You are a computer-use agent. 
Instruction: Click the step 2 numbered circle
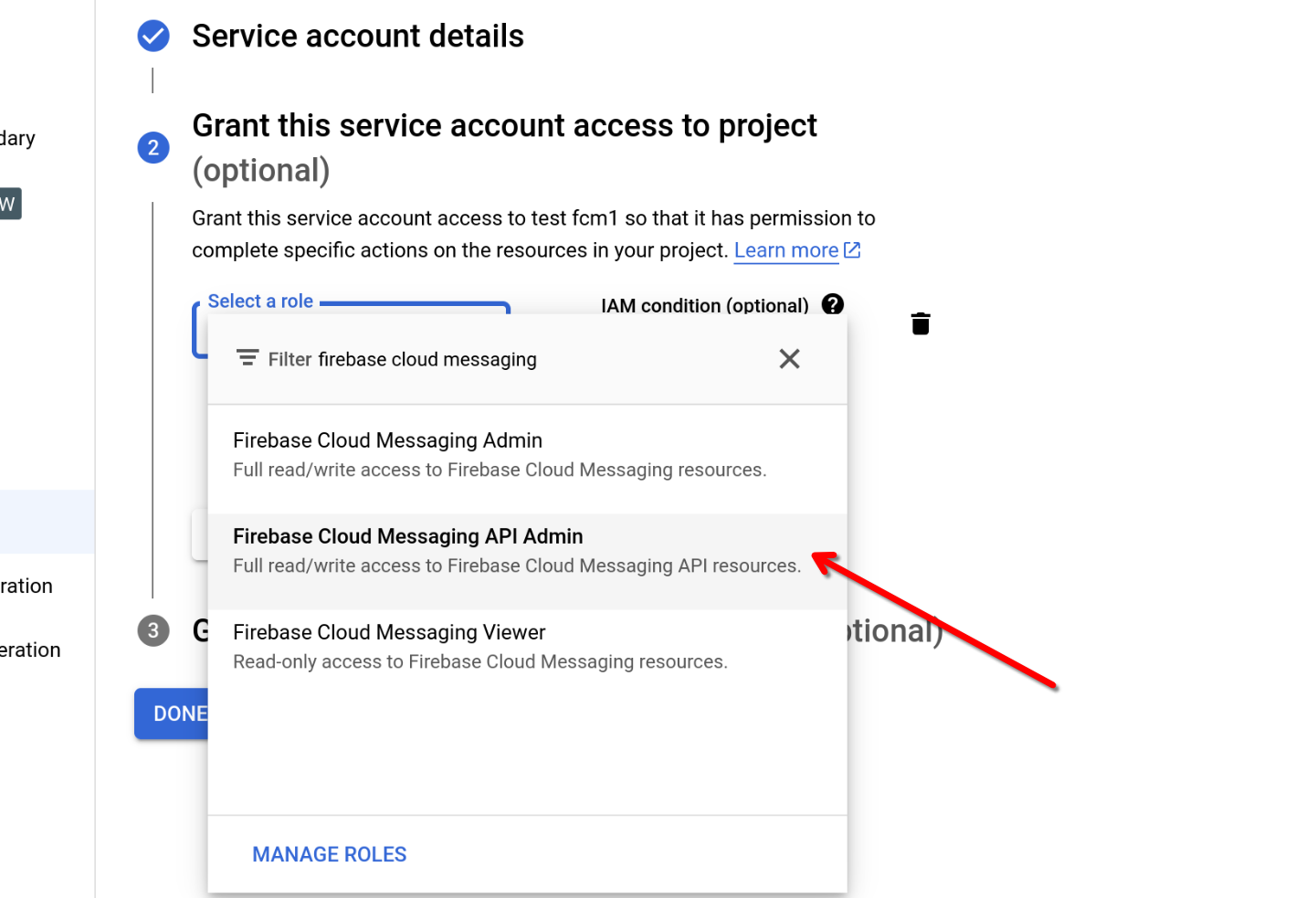[x=153, y=147]
